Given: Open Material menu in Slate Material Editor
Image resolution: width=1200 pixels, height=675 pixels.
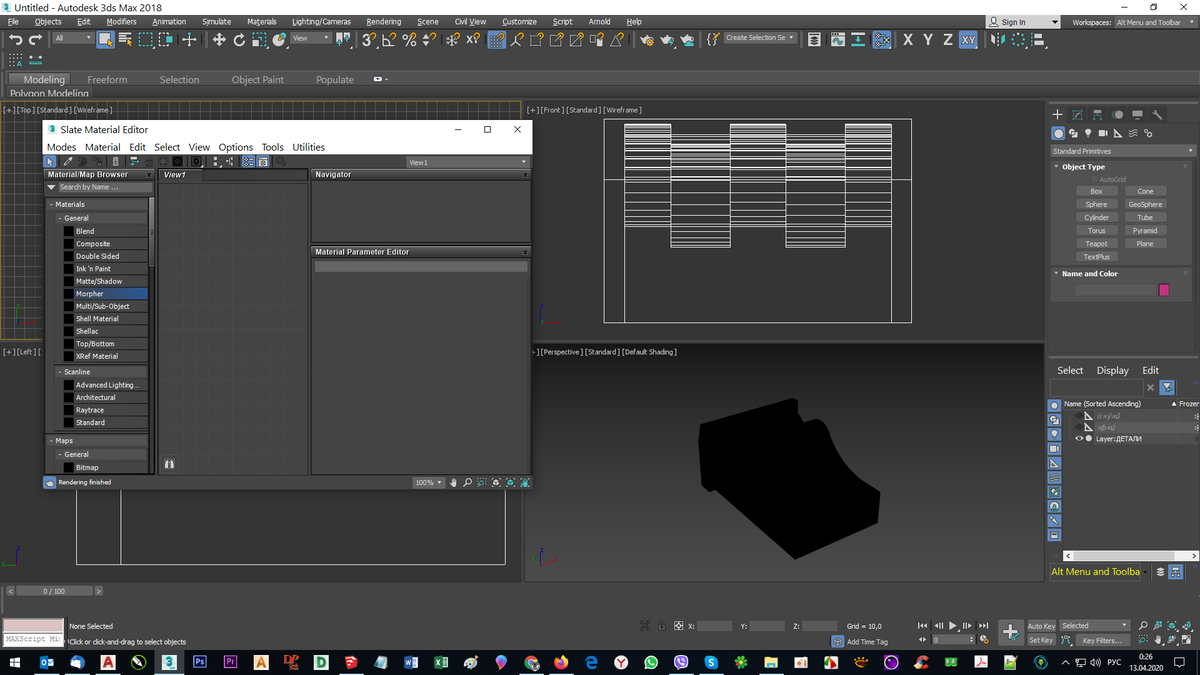Looking at the screenshot, I should (x=102, y=147).
